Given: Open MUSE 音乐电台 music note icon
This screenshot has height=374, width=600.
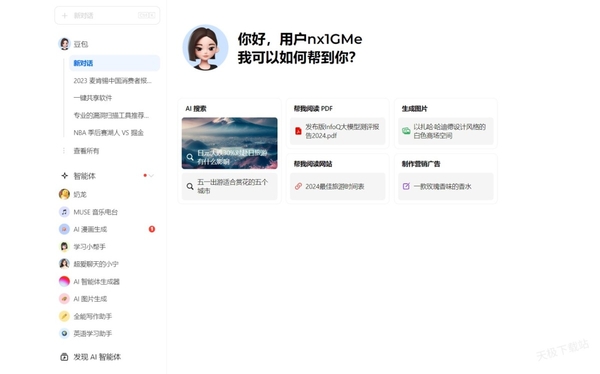Looking at the screenshot, I should [64, 212].
